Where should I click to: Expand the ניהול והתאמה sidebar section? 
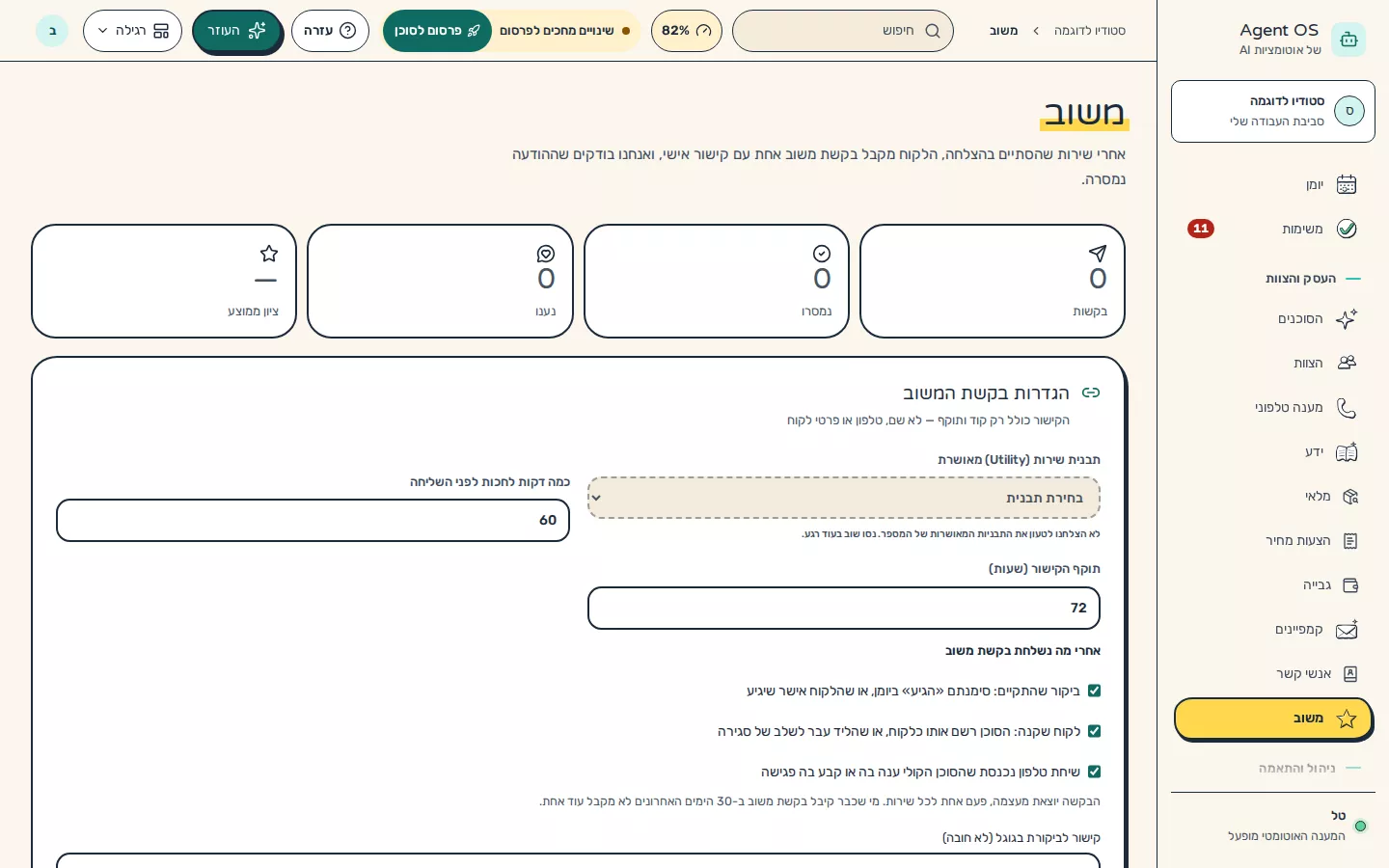(x=1309, y=769)
